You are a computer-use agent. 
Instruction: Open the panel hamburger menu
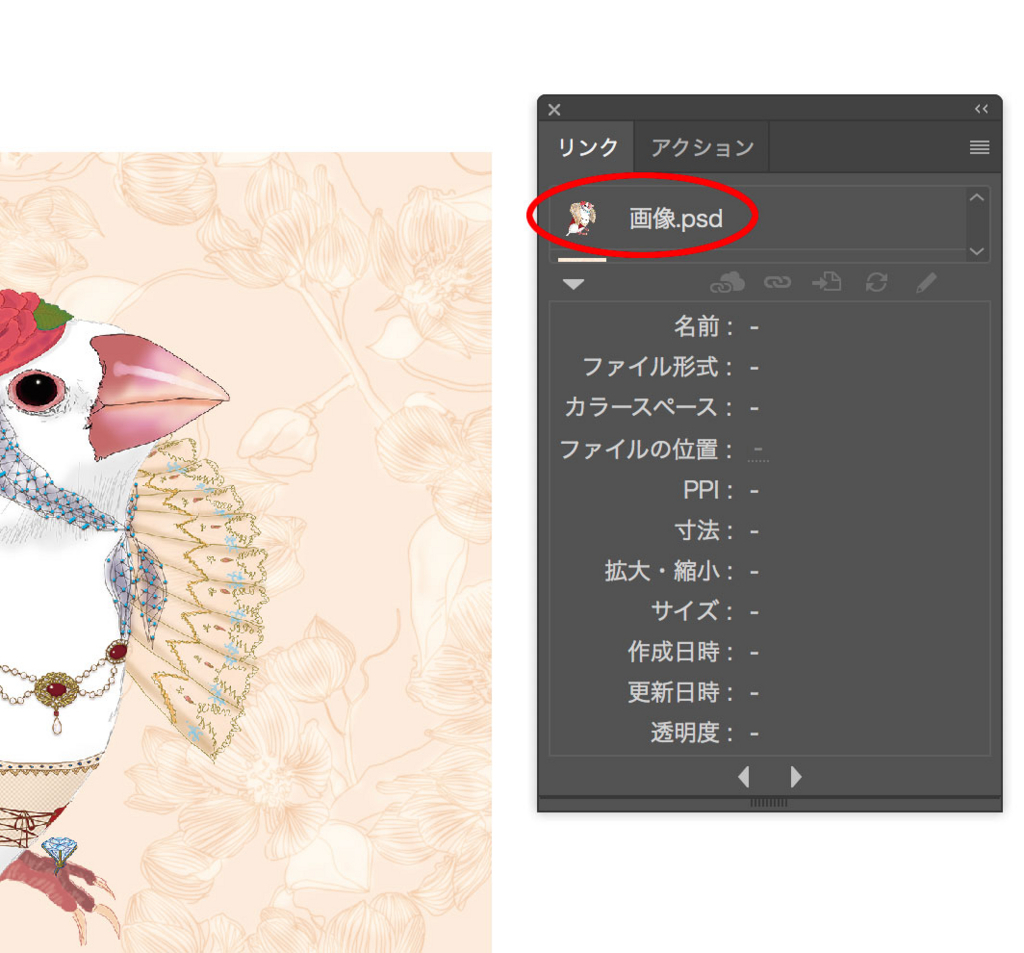pyautogui.click(x=979, y=148)
